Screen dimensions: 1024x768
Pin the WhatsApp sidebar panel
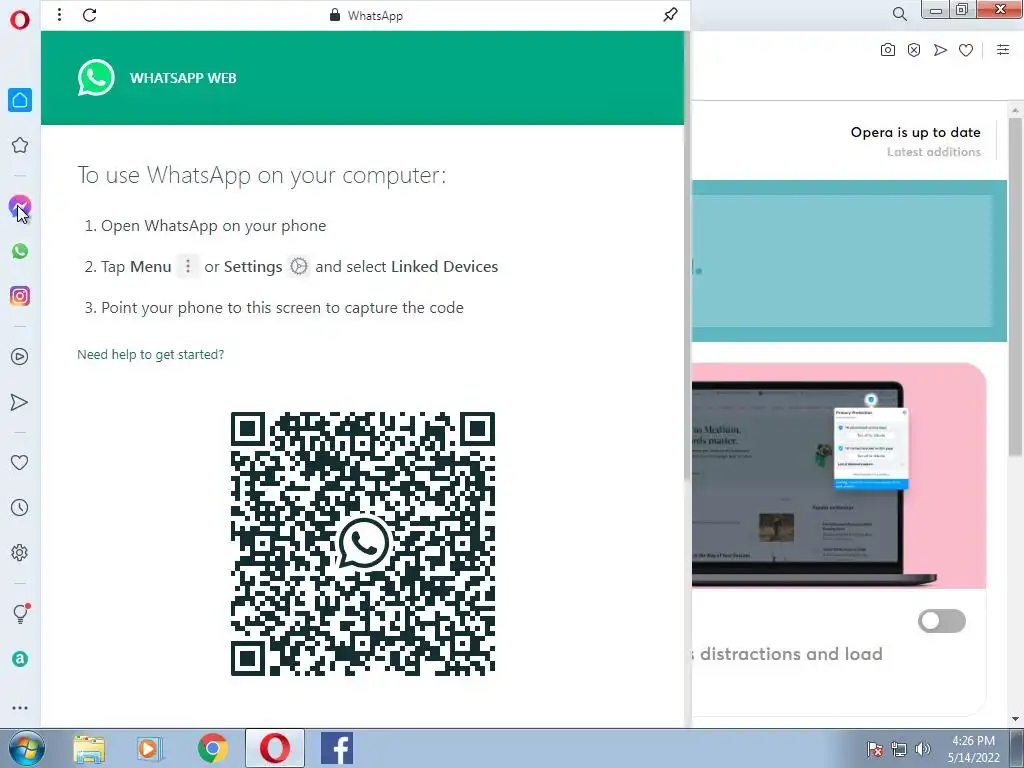[670, 15]
